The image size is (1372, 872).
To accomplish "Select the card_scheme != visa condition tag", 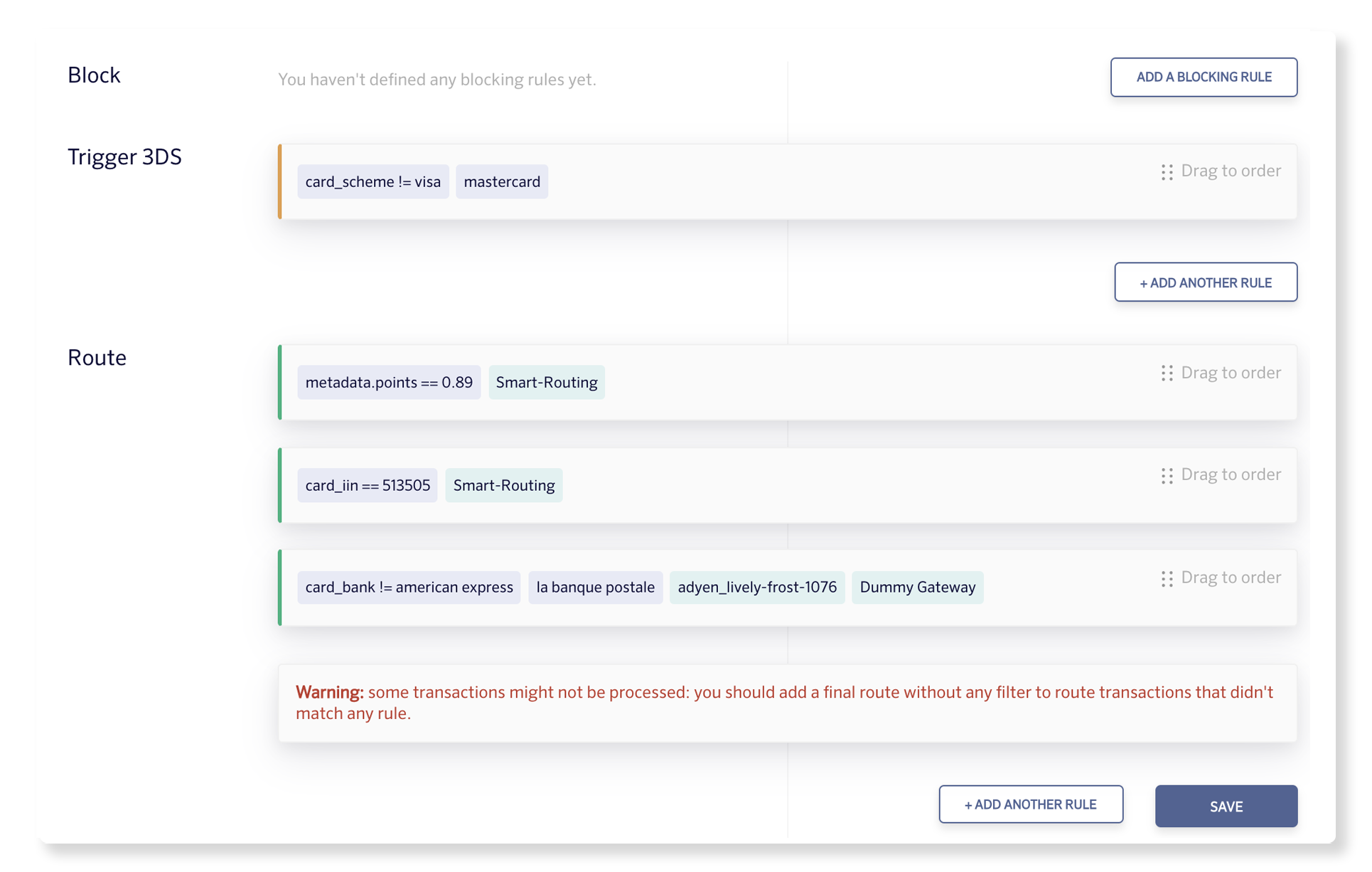I will pyautogui.click(x=373, y=181).
